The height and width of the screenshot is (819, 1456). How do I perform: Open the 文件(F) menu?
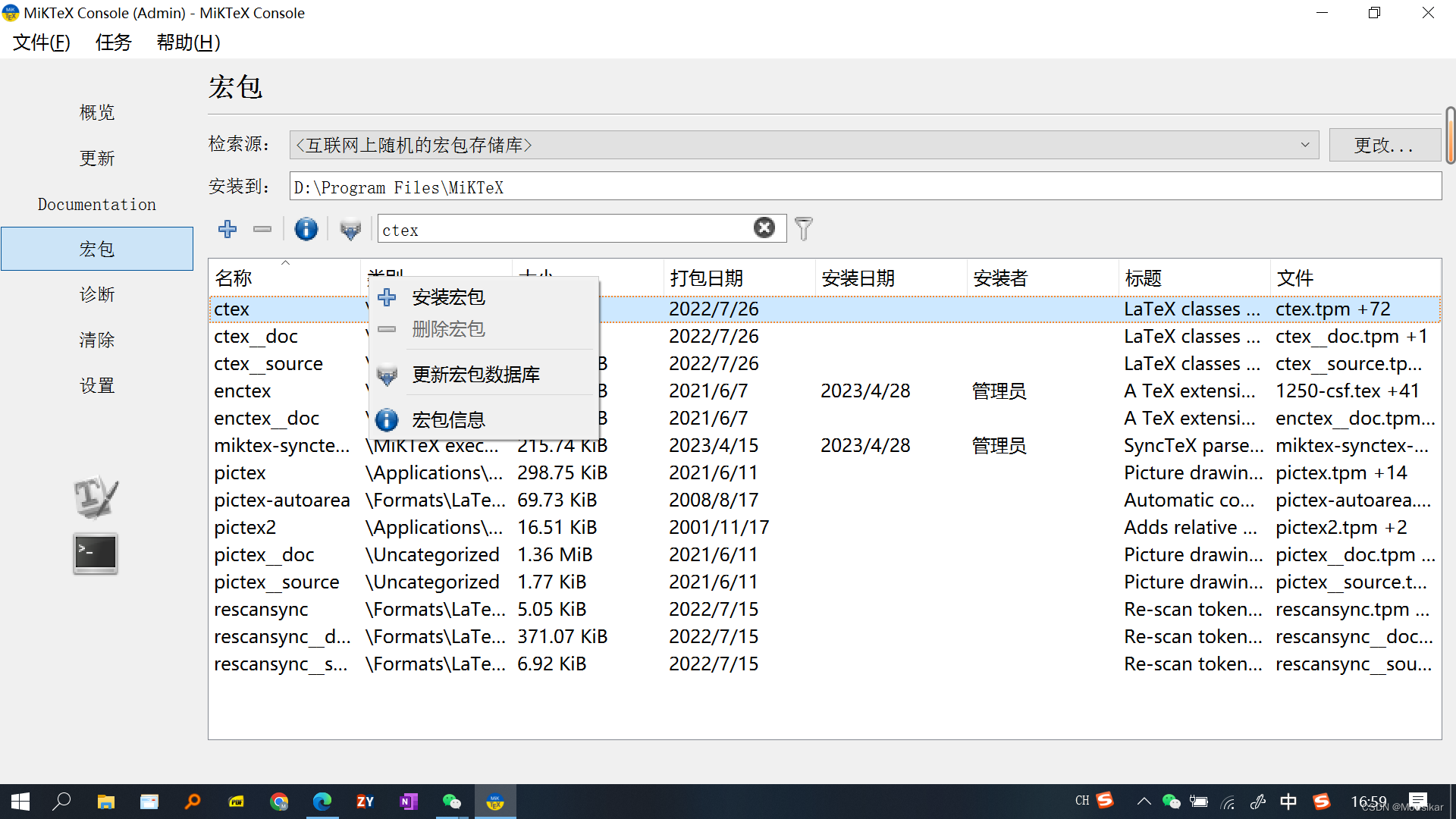coord(41,42)
